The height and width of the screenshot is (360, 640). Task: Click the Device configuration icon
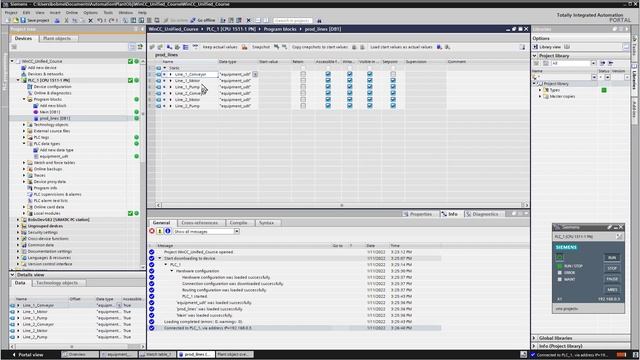coord(30,87)
